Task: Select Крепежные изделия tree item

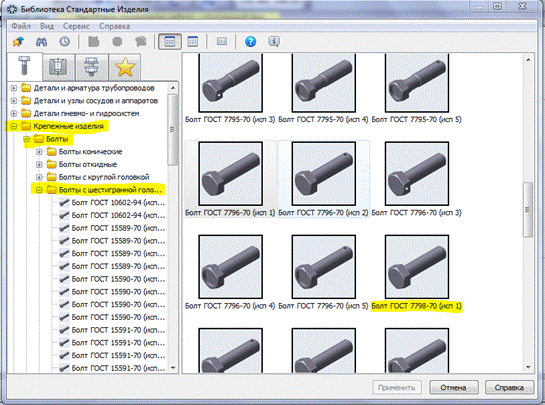Action: point(68,126)
